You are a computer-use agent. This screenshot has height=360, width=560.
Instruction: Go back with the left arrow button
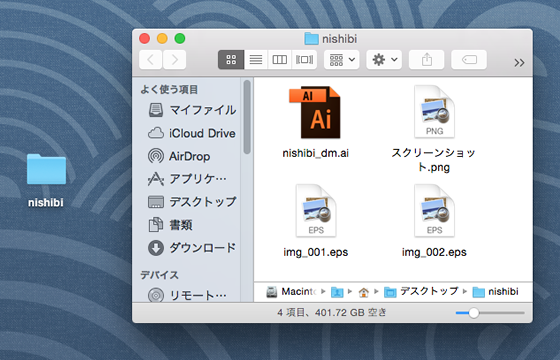coord(150,60)
